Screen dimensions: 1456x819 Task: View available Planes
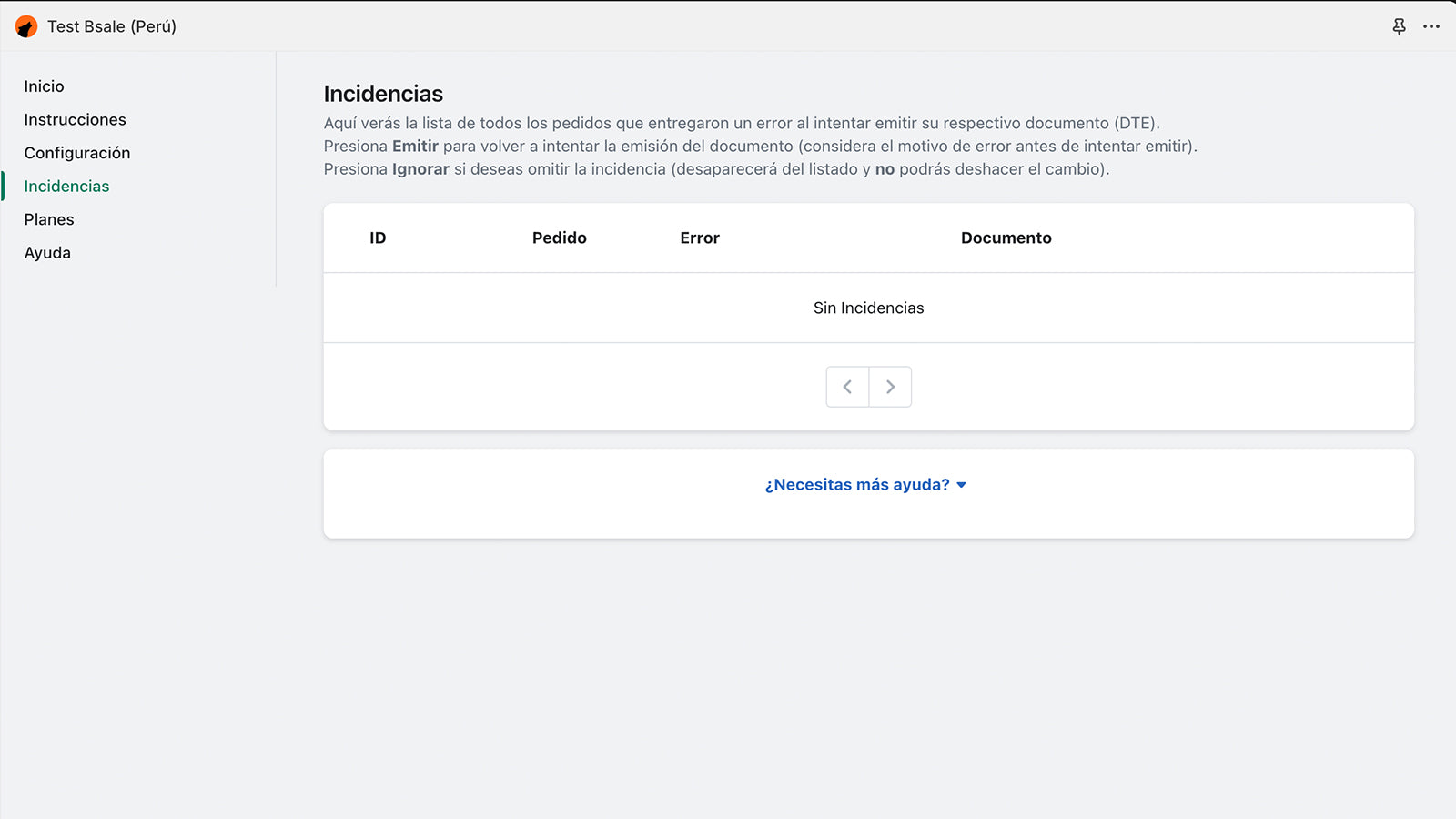(49, 219)
